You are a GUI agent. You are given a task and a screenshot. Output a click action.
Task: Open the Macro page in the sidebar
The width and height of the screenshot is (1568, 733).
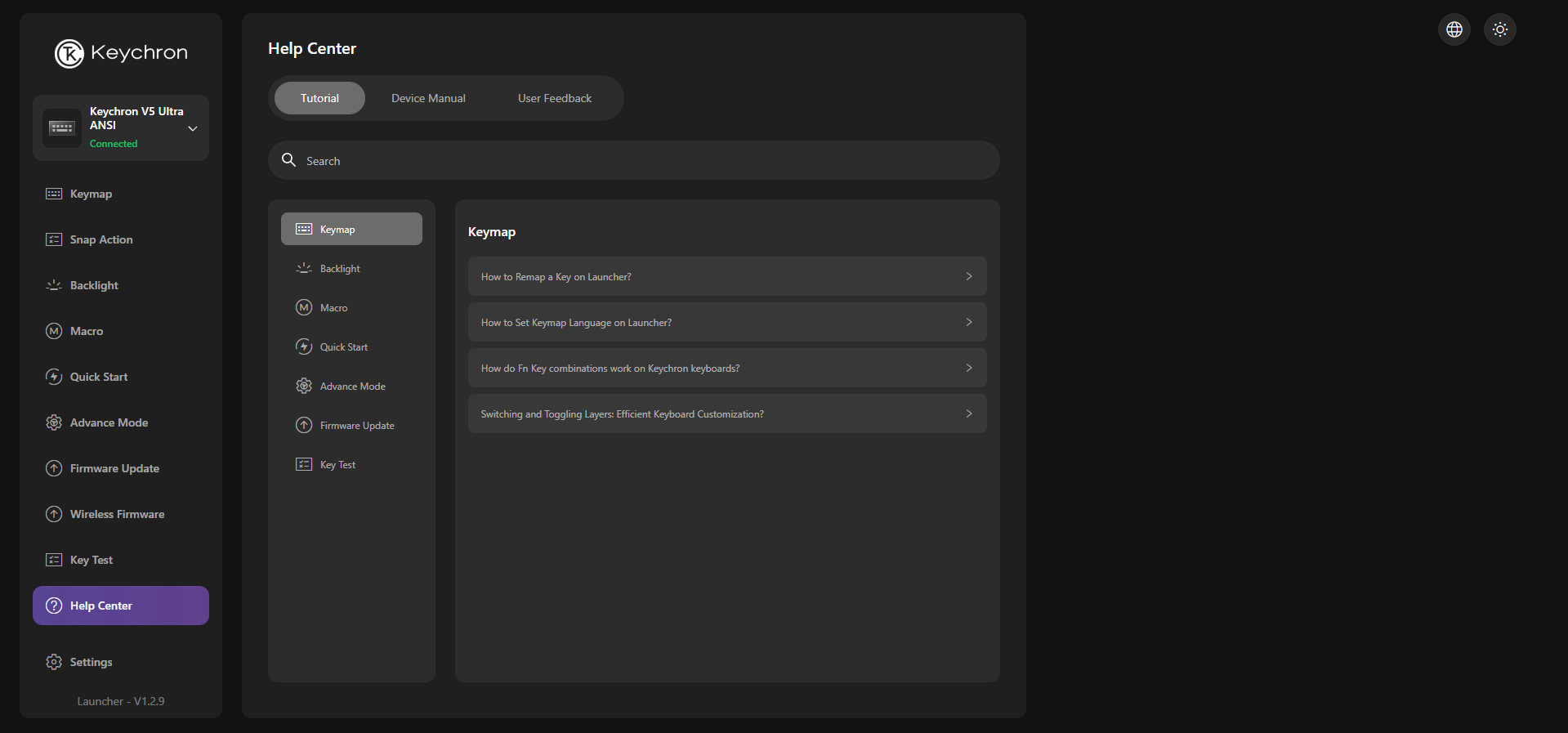tap(87, 331)
